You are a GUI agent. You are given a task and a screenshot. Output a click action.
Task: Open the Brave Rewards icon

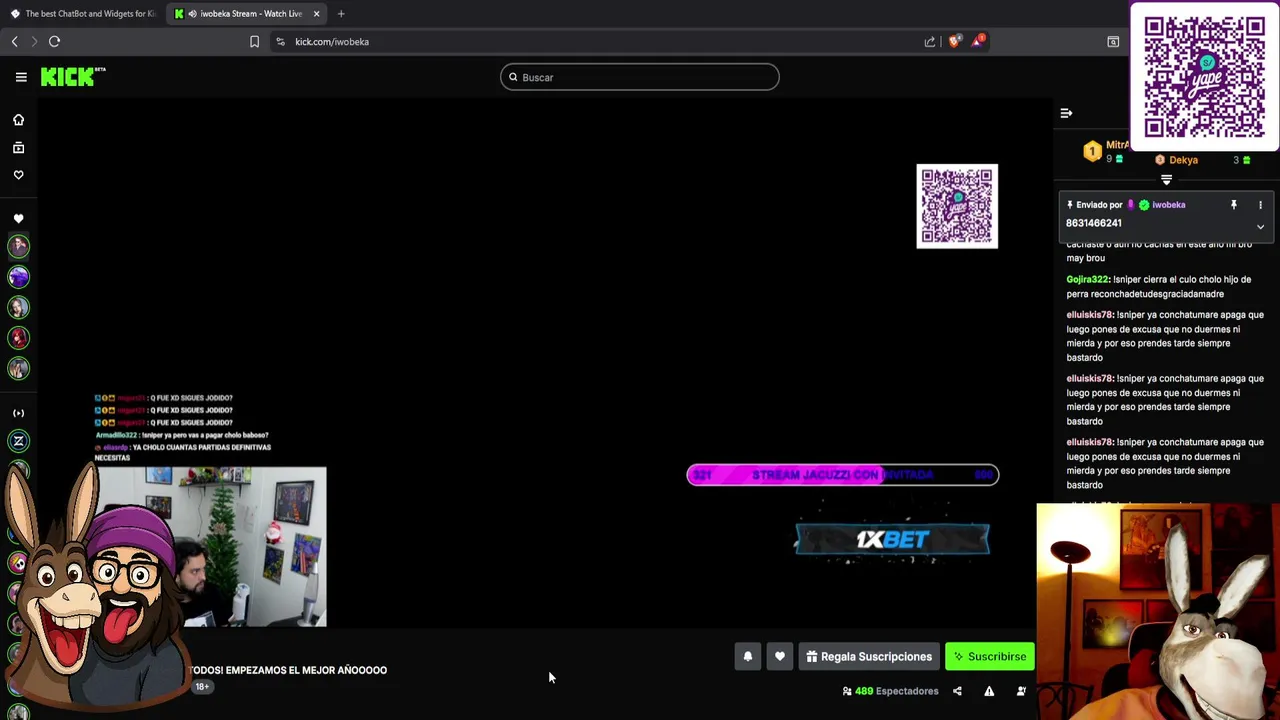[x=977, y=41]
